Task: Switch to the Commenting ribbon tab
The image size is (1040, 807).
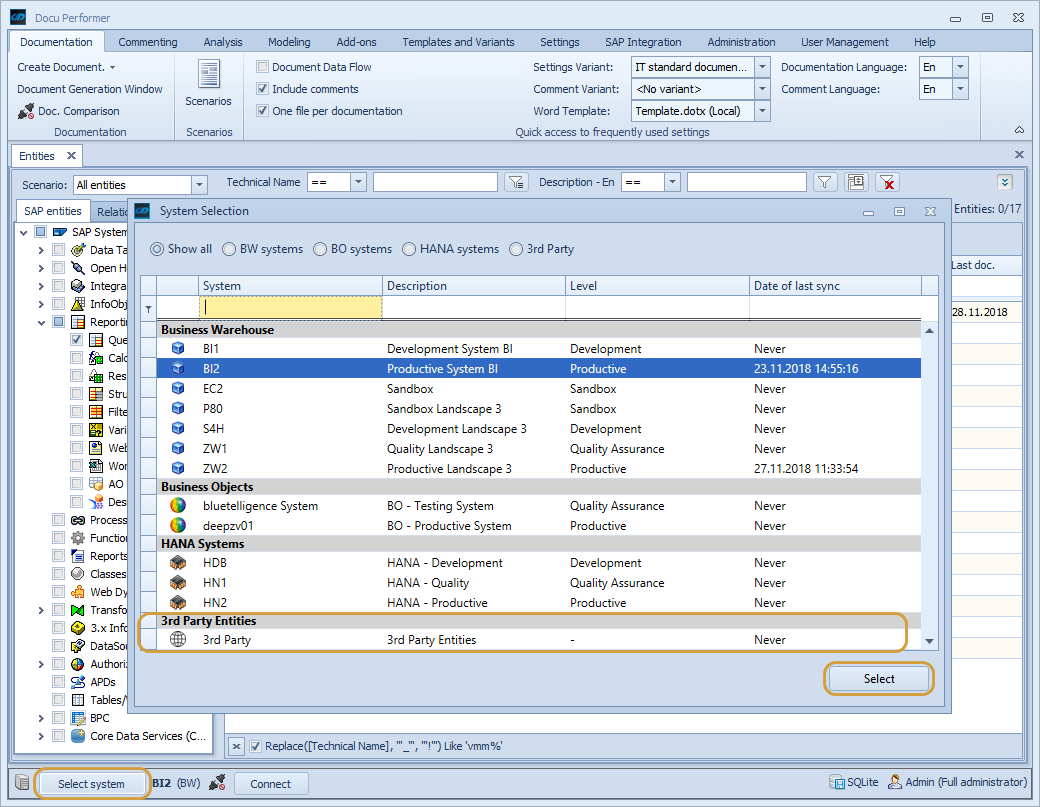Action: (x=148, y=41)
